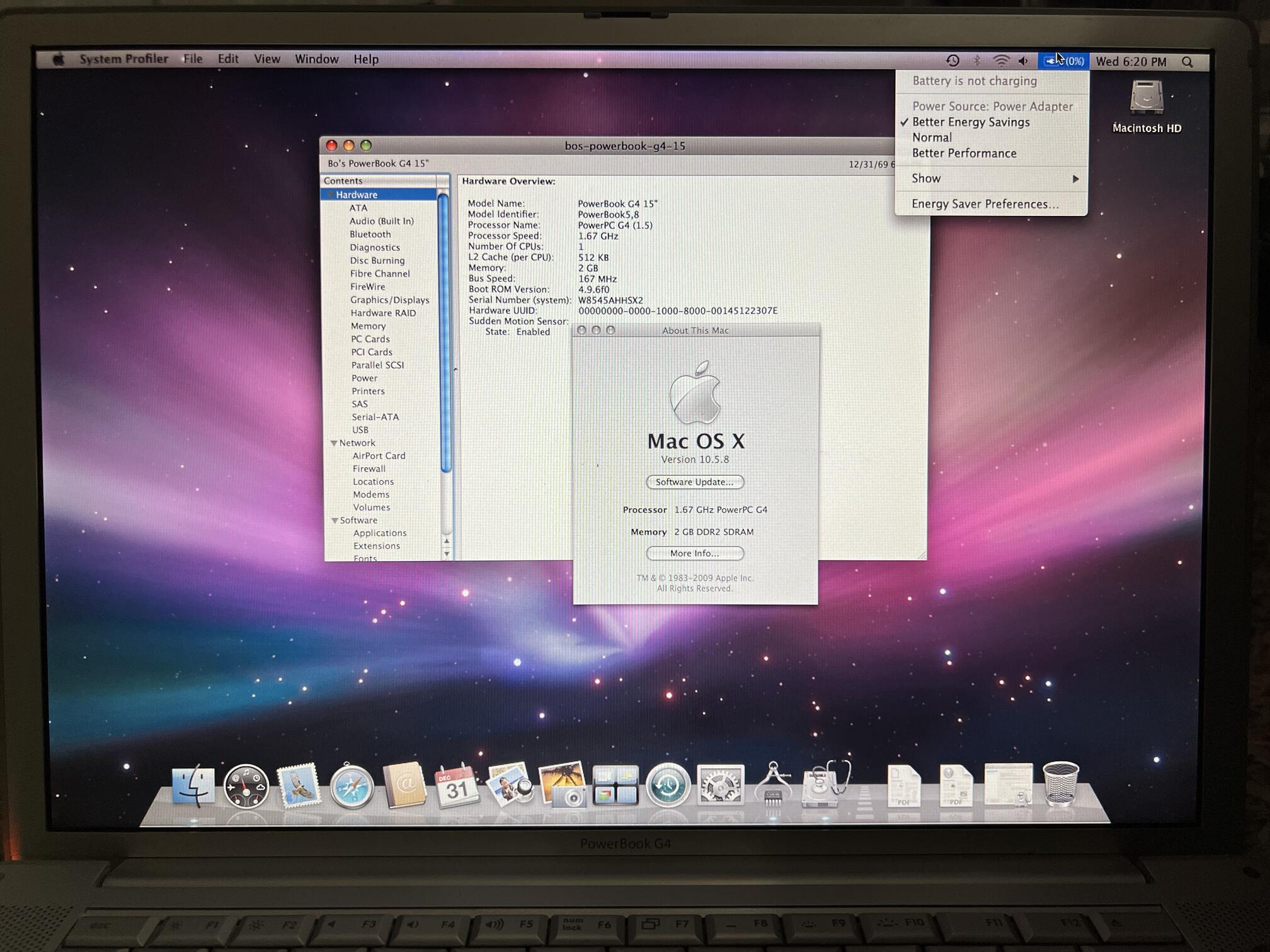1270x952 pixels.
Task: Choose Energy Saver Preferences menu item
Action: [x=985, y=204]
